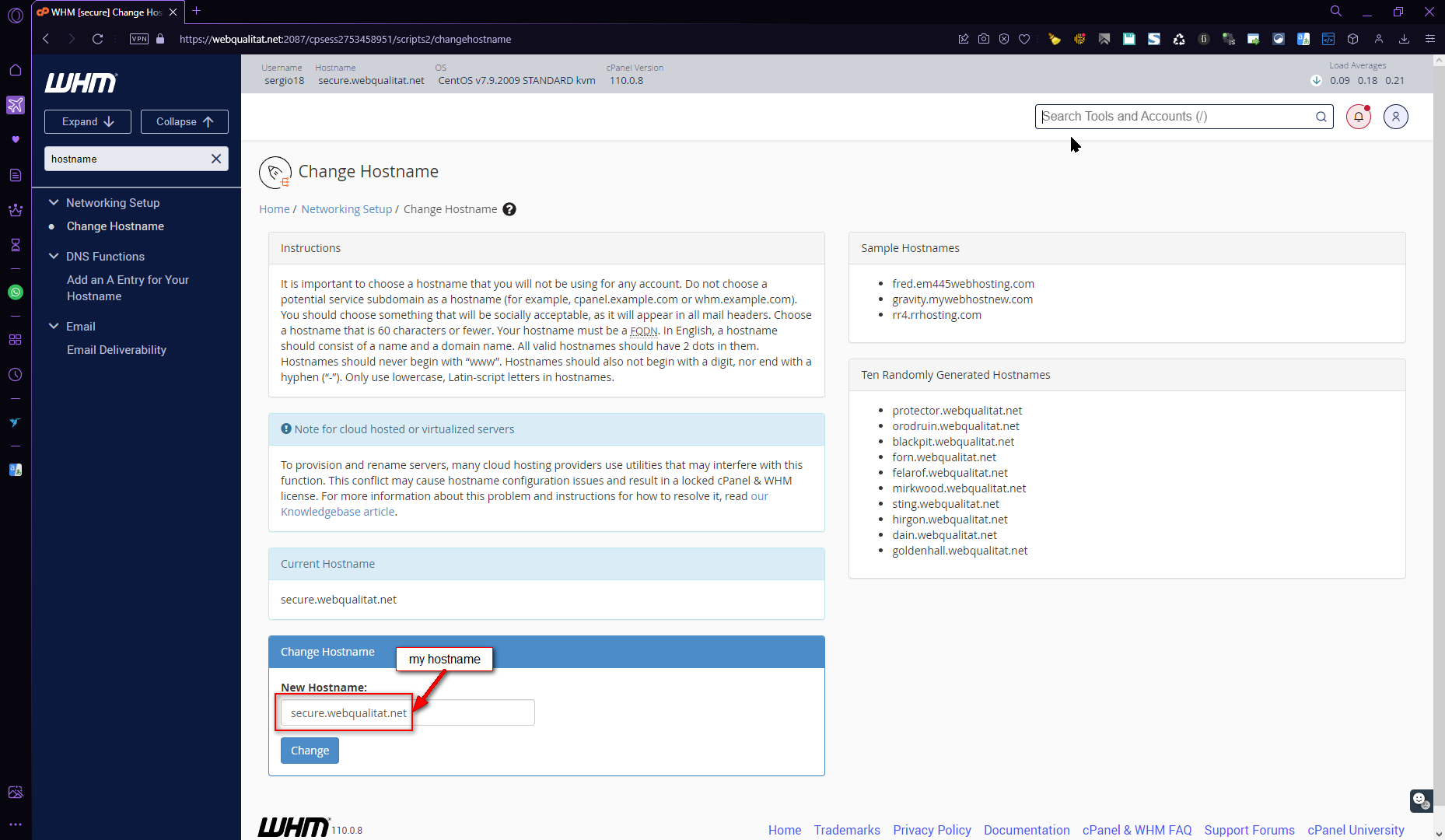Focus the New Hostname input field
Screen dimensions: 1445x840
click(x=408, y=712)
